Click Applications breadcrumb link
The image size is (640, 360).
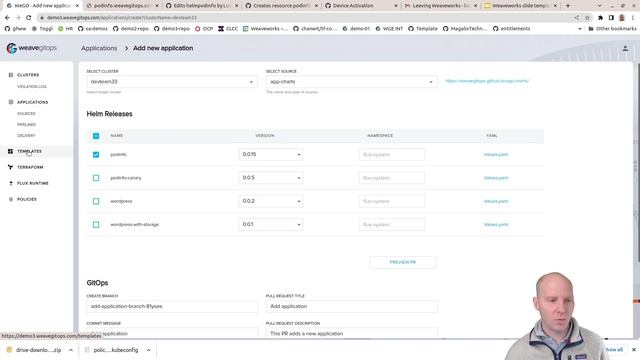point(99,48)
